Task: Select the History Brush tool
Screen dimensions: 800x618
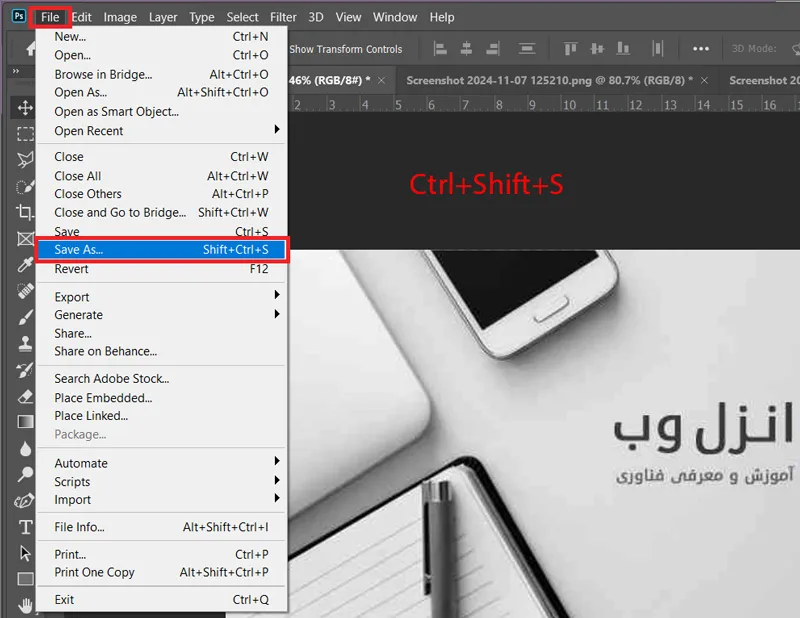Action: tap(25, 370)
